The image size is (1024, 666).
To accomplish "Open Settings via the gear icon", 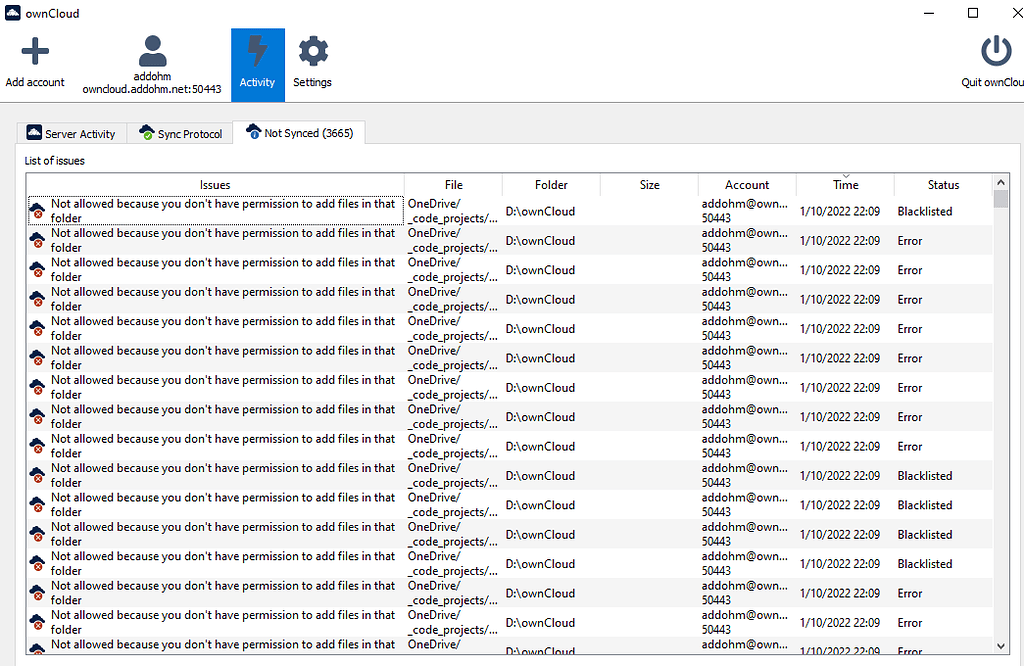I will tap(312, 49).
